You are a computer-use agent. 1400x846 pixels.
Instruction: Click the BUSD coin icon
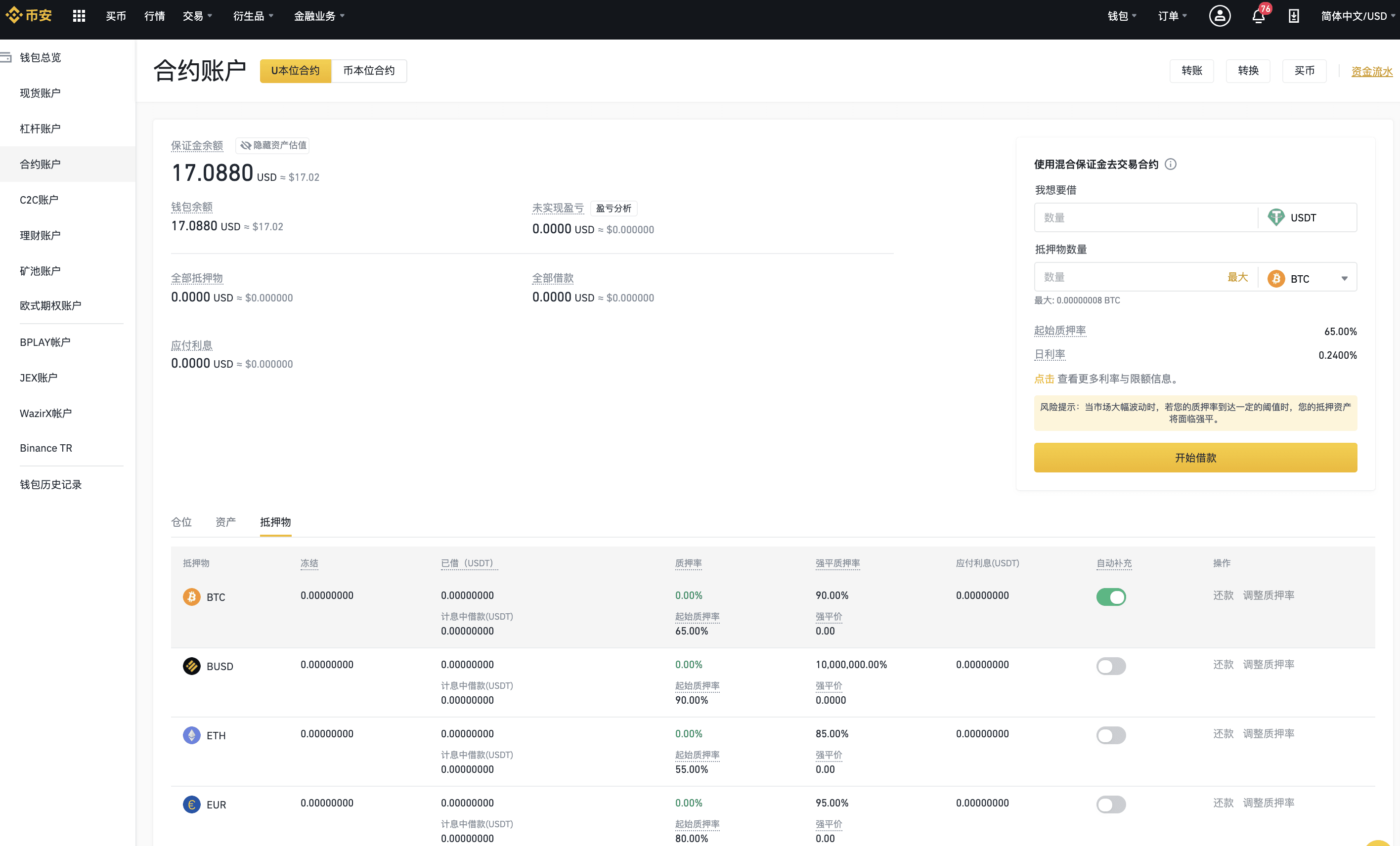tap(191, 666)
